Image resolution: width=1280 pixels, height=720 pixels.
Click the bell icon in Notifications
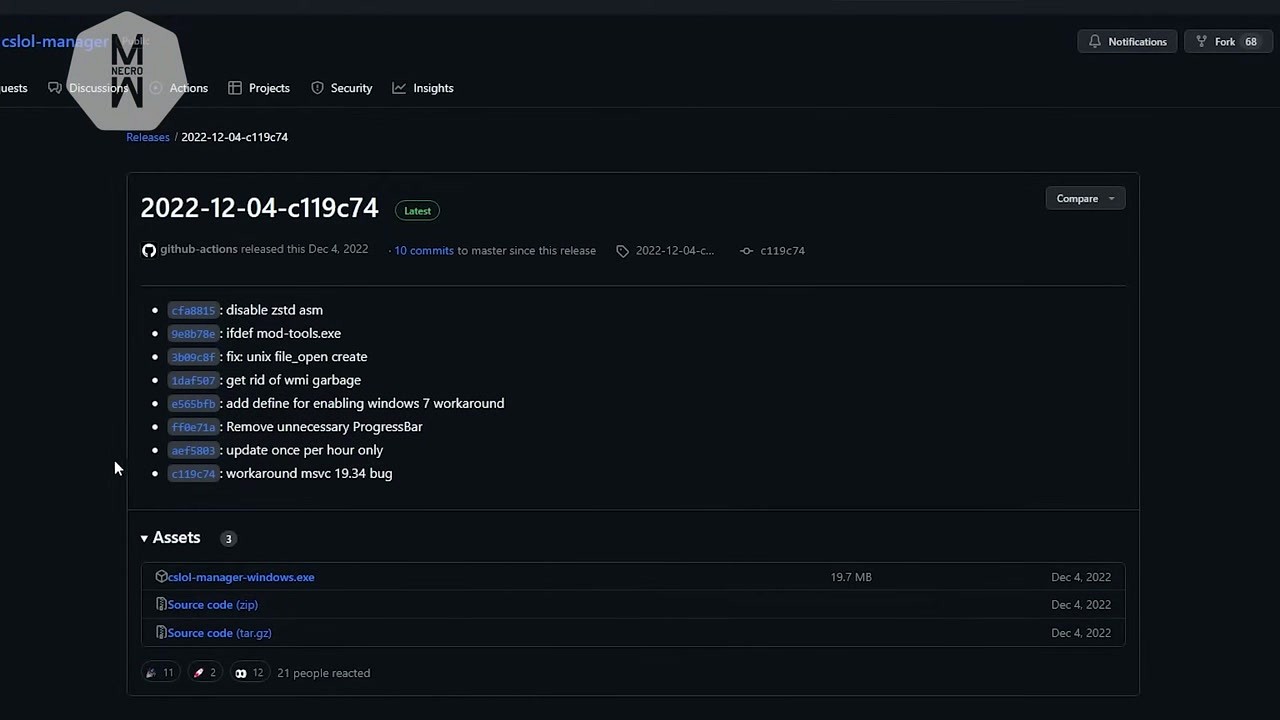(x=1095, y=42)
